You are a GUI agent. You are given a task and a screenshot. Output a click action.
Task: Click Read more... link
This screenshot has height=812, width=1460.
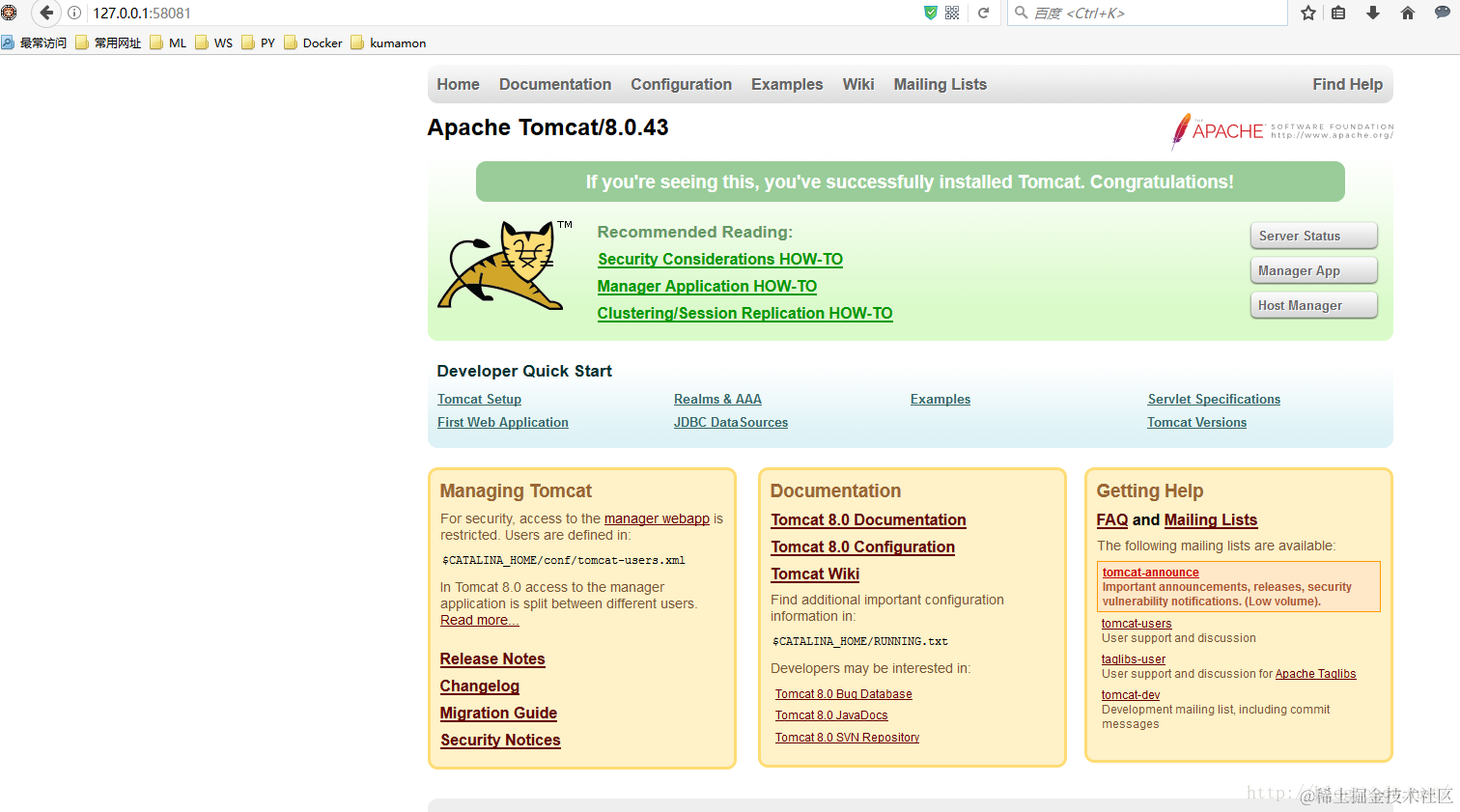pyautogui.click(x=479, y=620)
